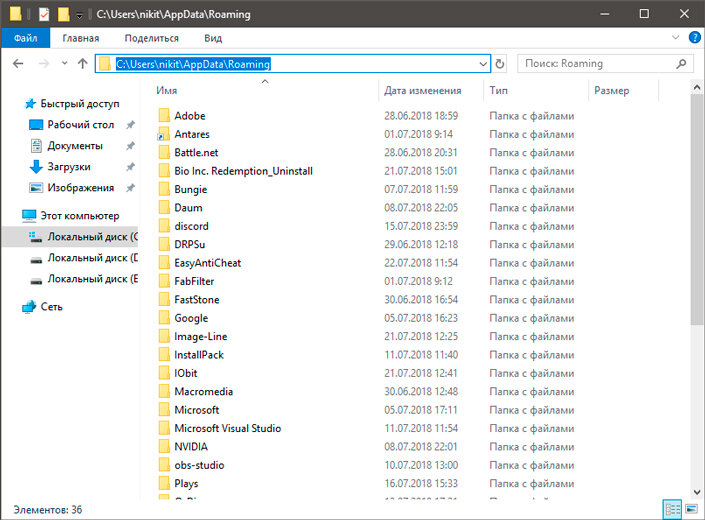Click the scrollbar down arrow
Image resolution: width=705 pixels, height=520 pixels.
696,492
